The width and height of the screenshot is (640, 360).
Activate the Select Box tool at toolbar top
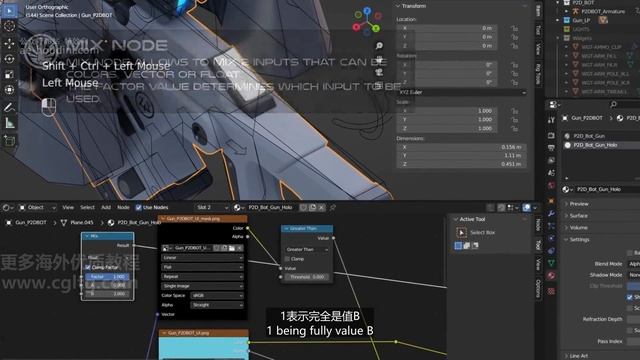pyautogui.click(x=9, y=10)
